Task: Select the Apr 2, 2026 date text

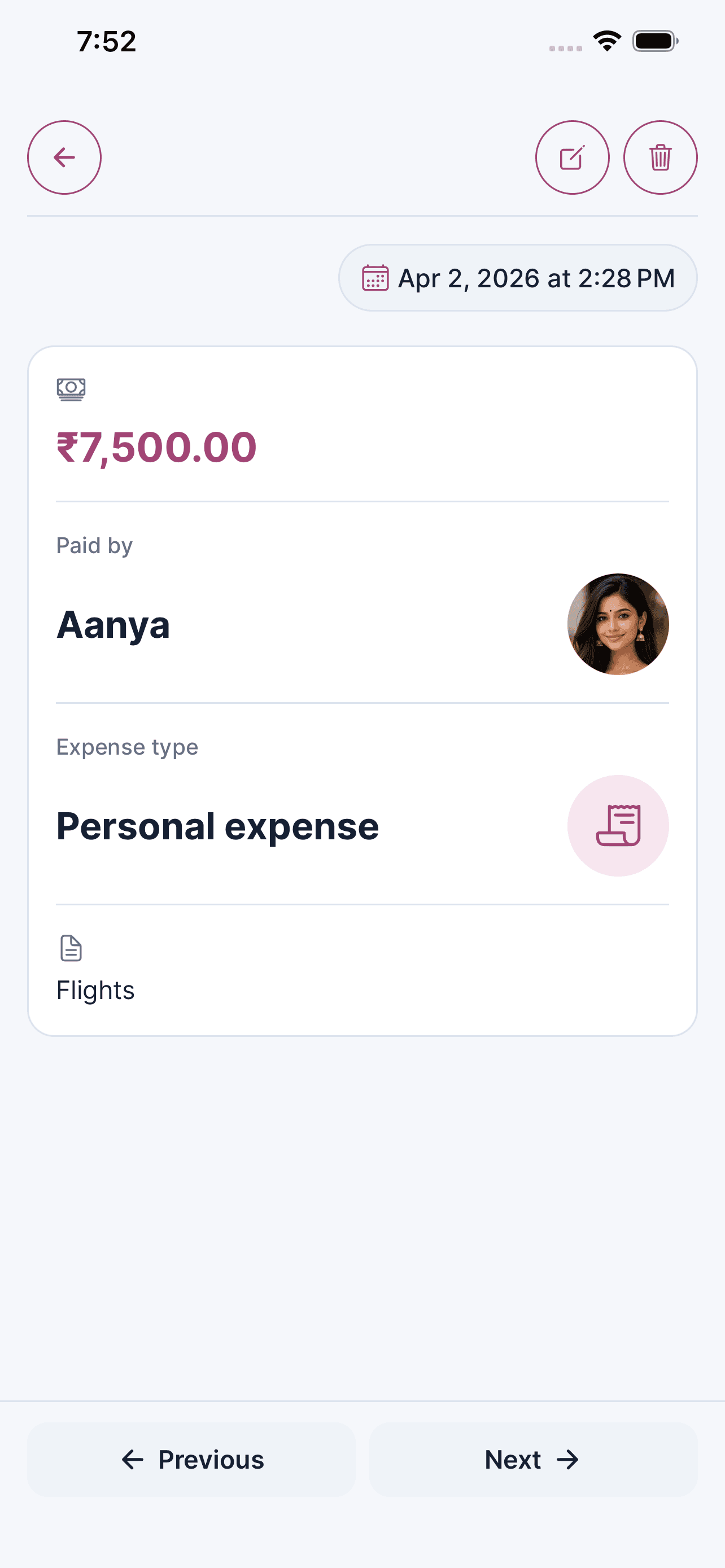Action: (536, 278)
